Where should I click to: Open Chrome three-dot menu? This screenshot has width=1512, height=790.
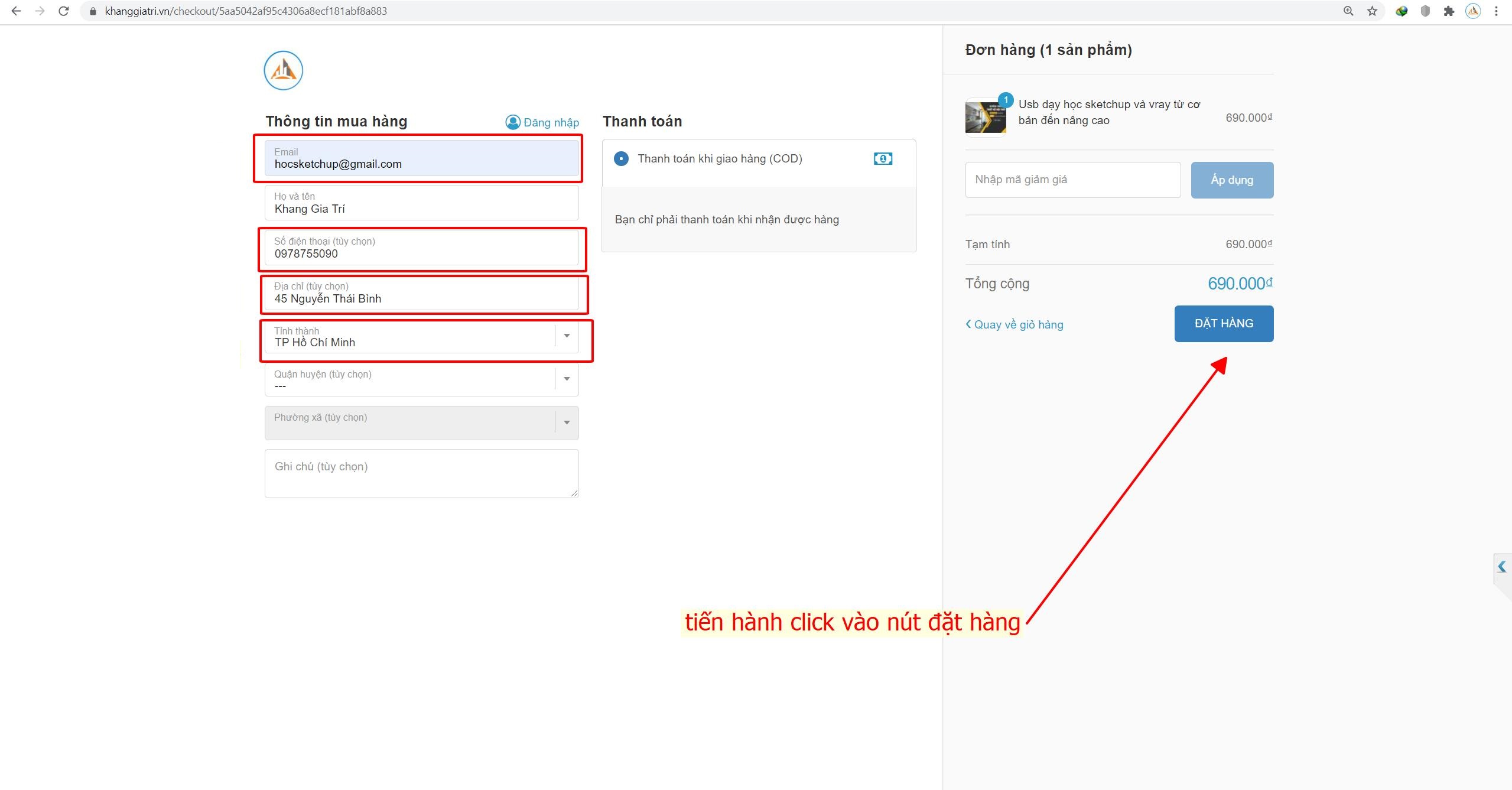(x=1496, y=11)
